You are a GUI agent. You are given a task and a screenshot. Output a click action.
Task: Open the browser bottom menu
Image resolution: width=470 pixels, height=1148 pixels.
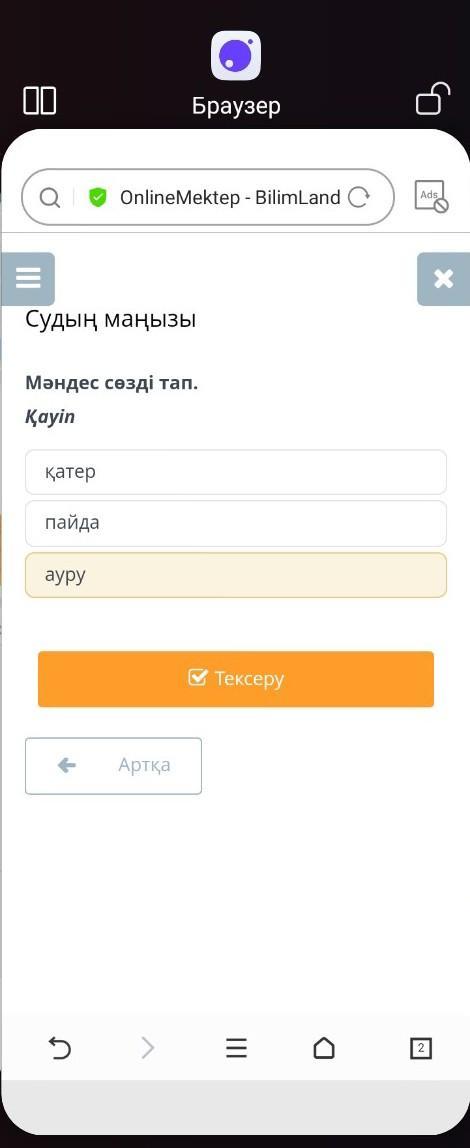coord(236,1048)
